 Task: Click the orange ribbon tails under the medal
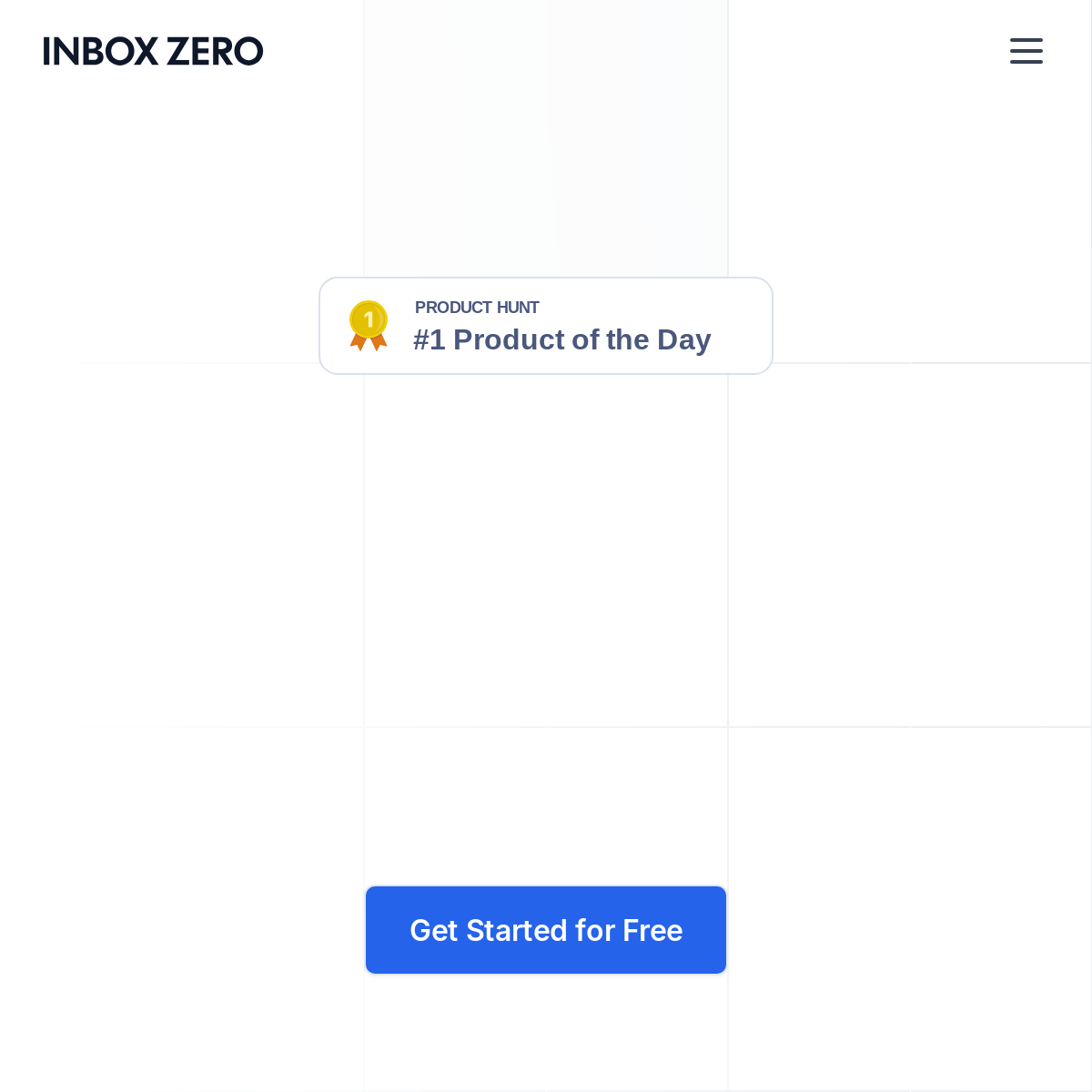369,343
